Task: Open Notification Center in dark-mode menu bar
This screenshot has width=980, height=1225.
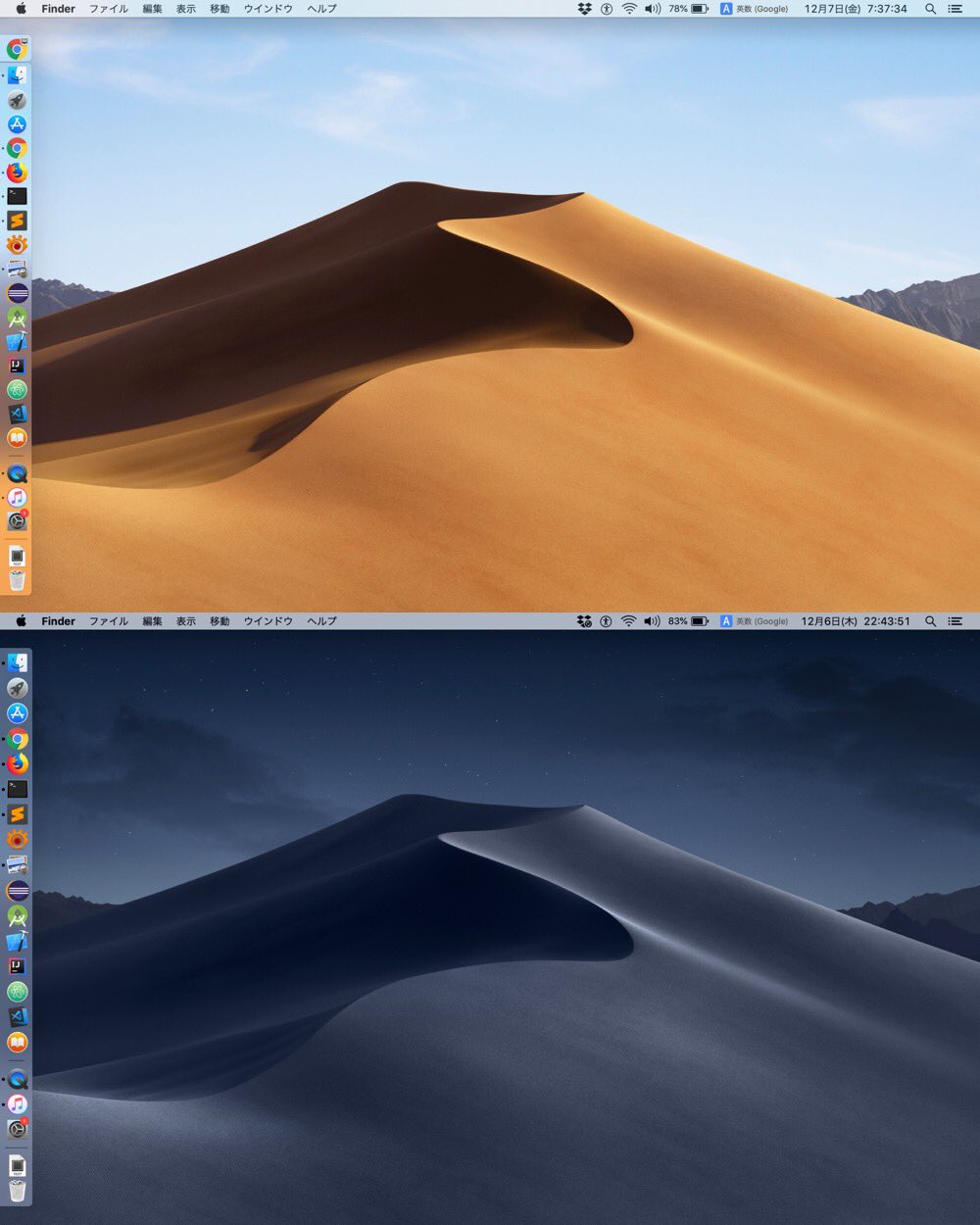Action: click(955, 621)
